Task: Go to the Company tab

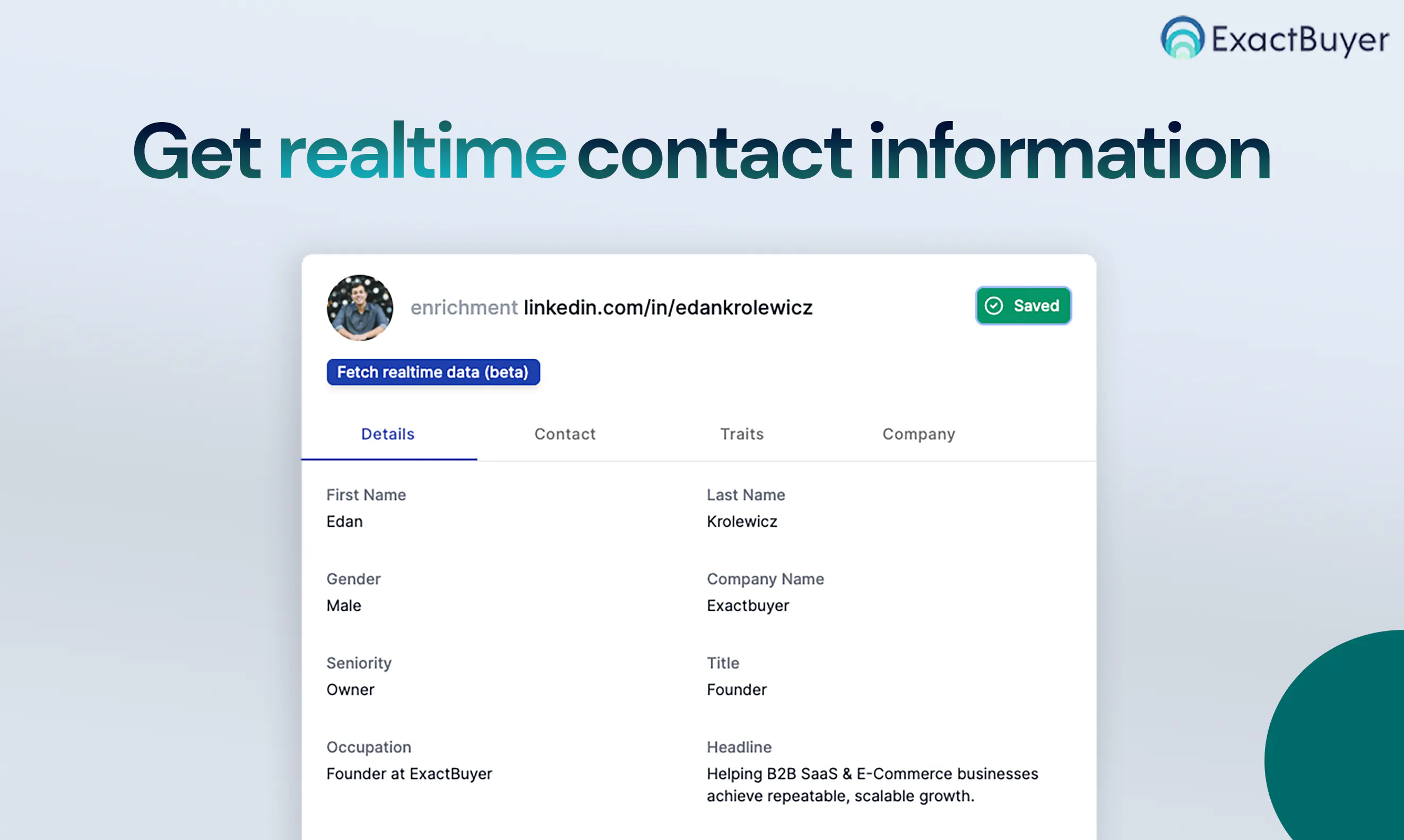Action: [919, 434]
